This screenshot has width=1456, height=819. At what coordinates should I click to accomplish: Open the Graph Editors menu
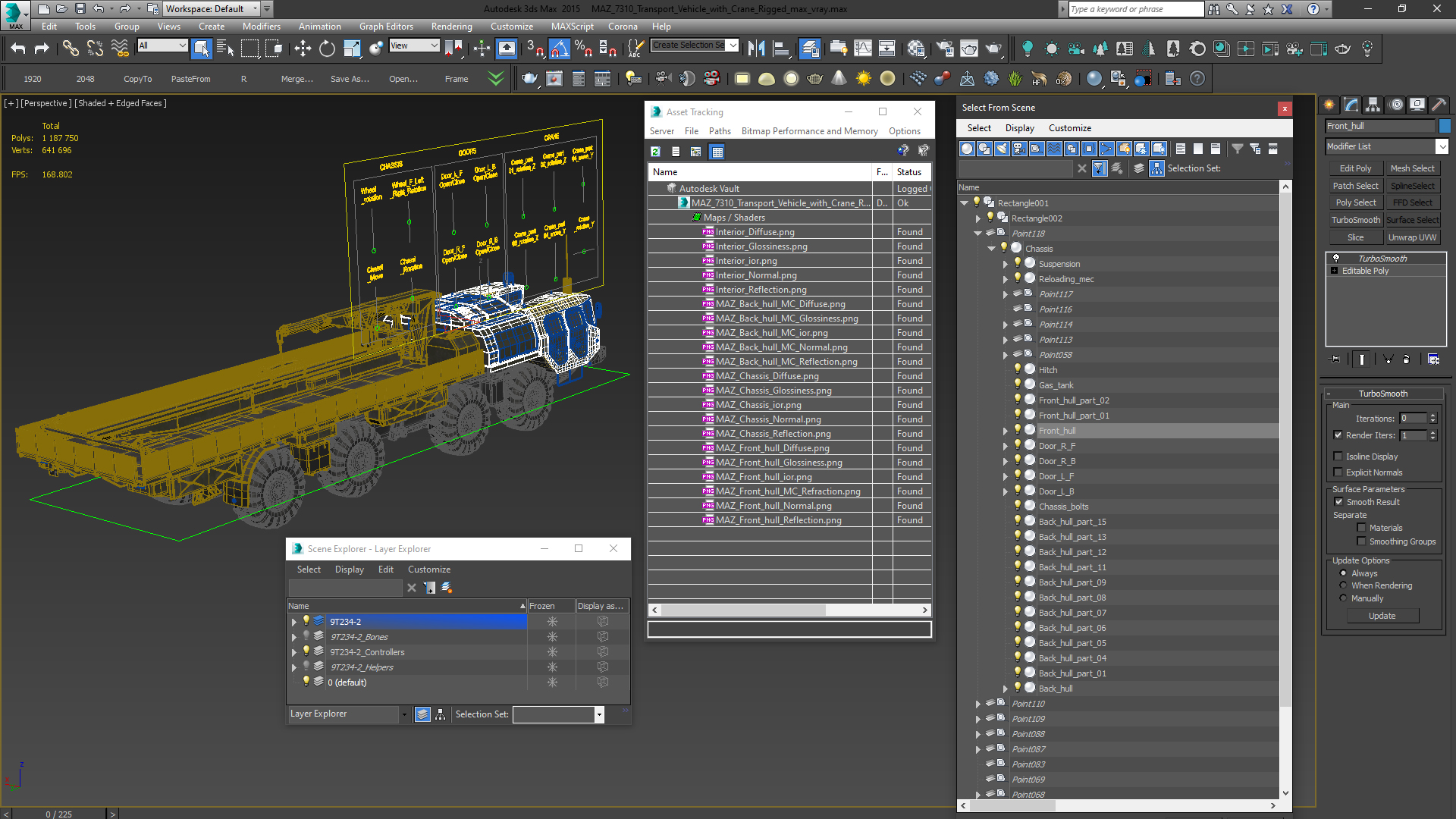coord(386,27)
